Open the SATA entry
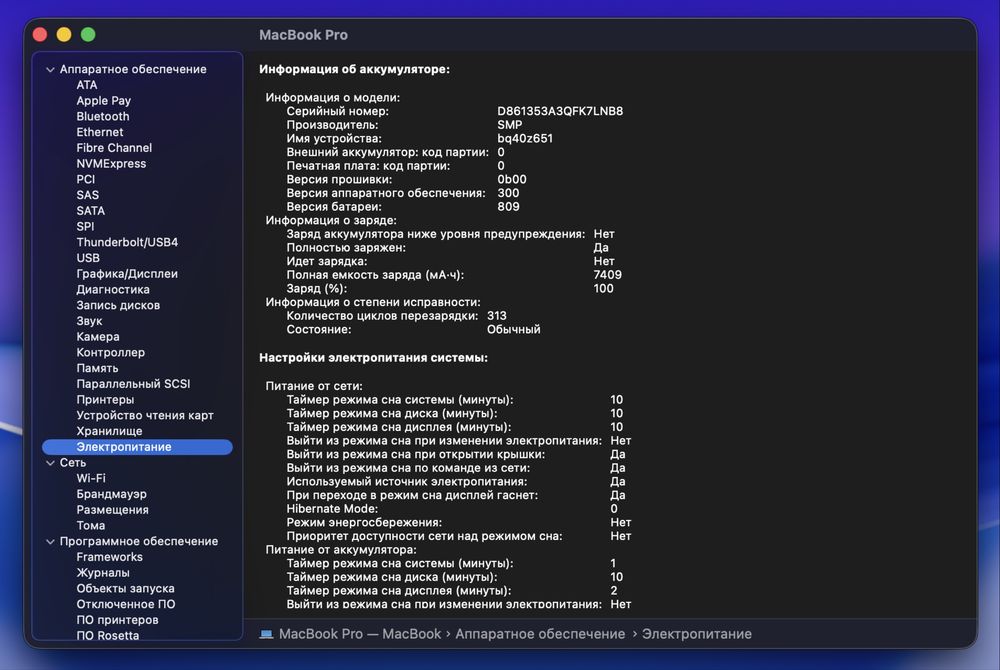This screenshot has height=670, width=1000. (91, 211)
